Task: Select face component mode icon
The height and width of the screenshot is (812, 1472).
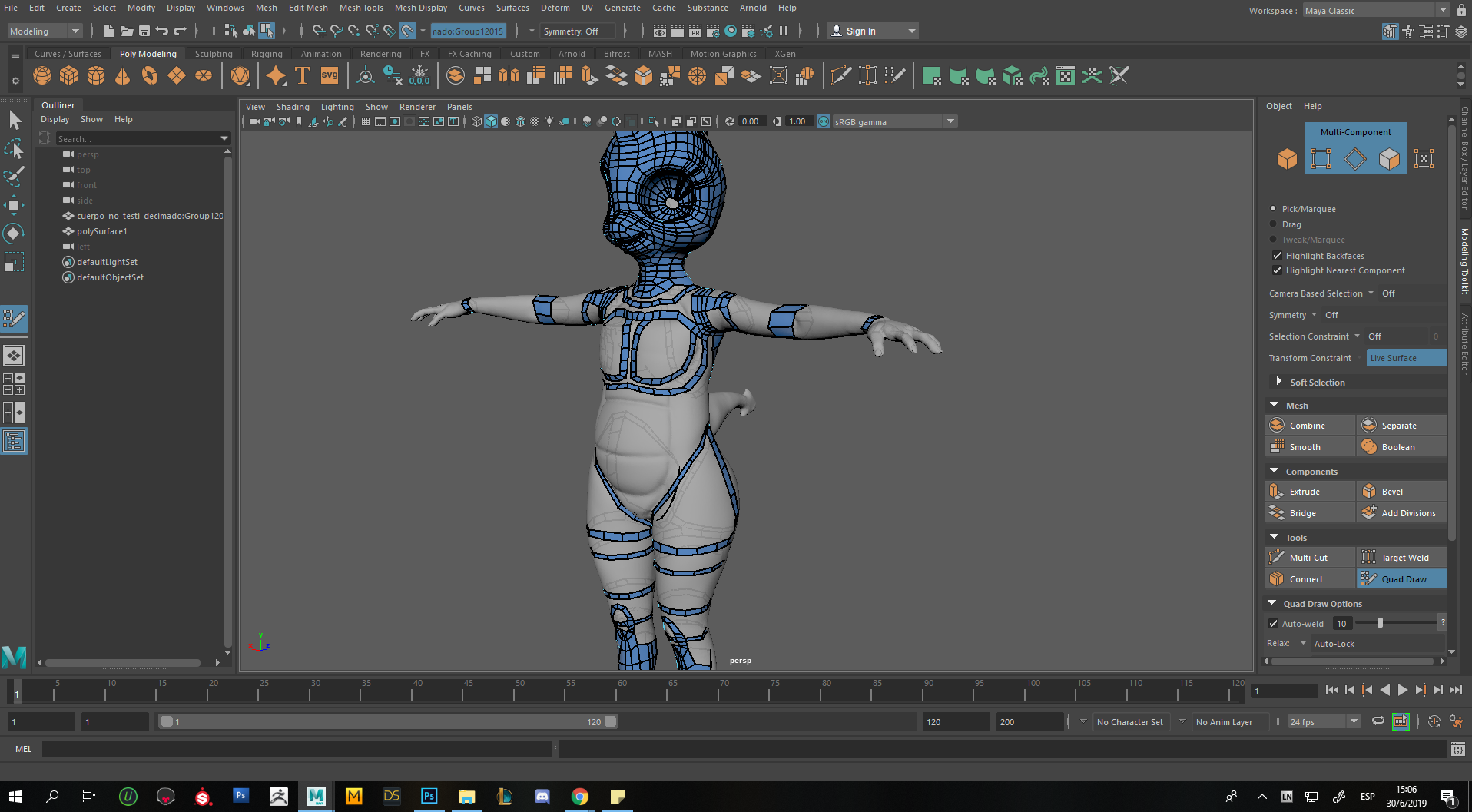Action: click(1389, 159)
